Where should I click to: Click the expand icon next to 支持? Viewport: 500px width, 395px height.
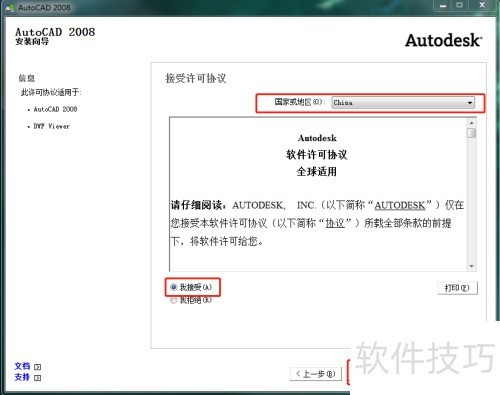pos(38,378)
